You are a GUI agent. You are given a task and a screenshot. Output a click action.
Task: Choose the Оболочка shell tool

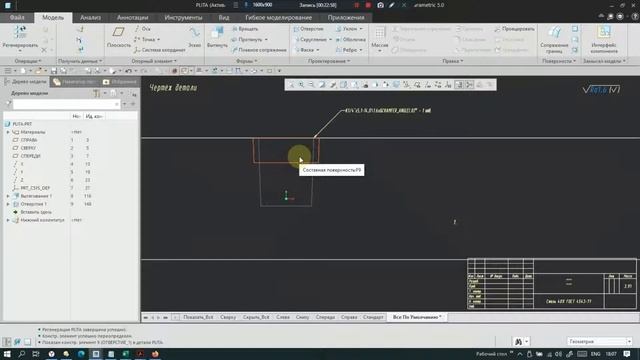click(x=351, y=40)
